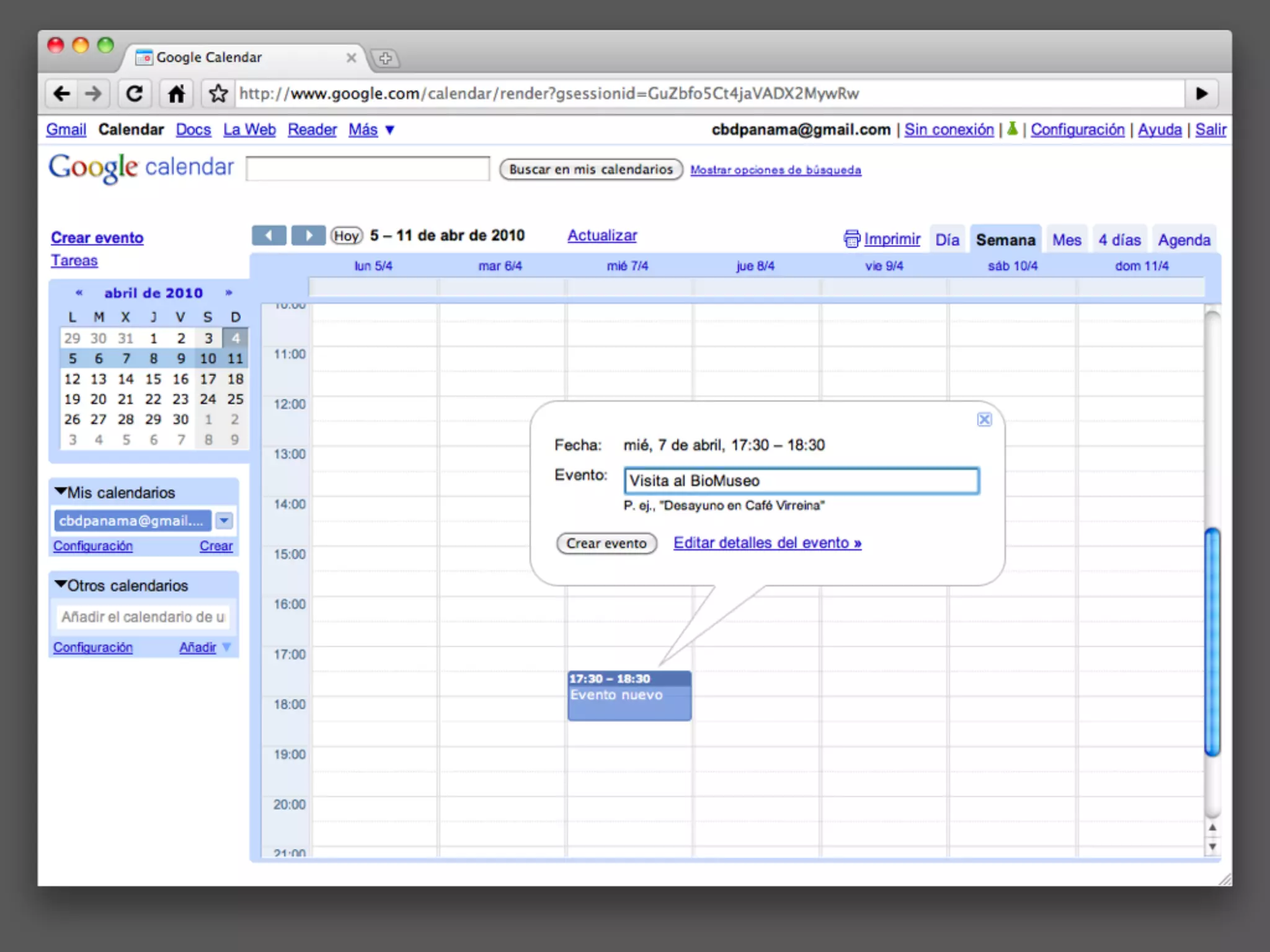Viewport: 1270px width, 952px height.
Task: Select April 15 in the mini calendar
Action: point(153,379)
